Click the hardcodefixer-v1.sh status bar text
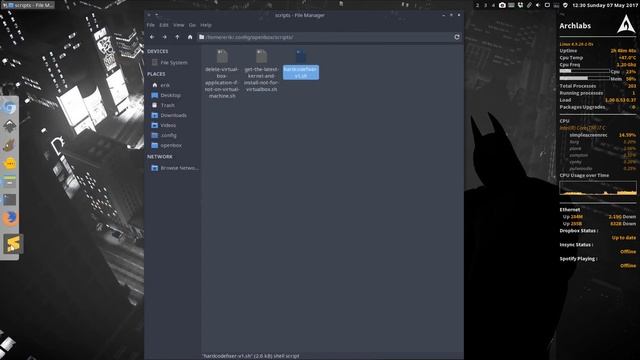Viewport: 640px width, 360px height. point(251,356)
